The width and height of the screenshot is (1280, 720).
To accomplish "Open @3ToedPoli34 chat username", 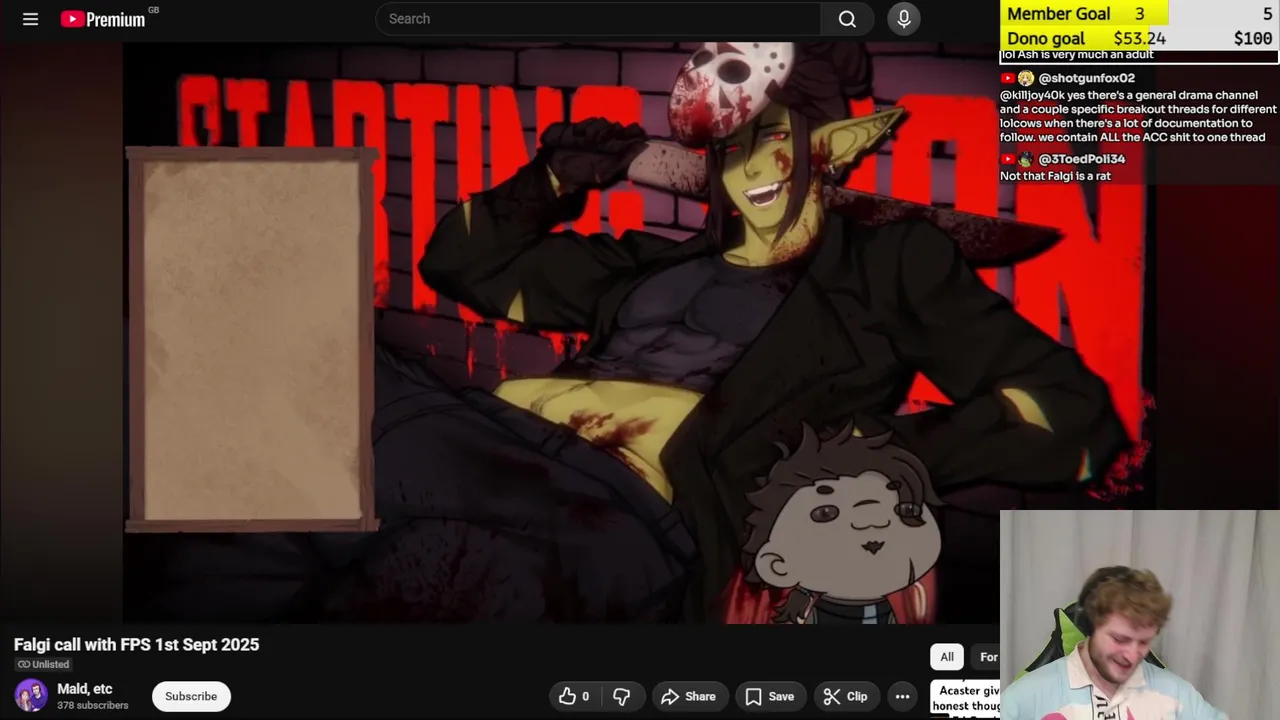I will point(1081,159).
